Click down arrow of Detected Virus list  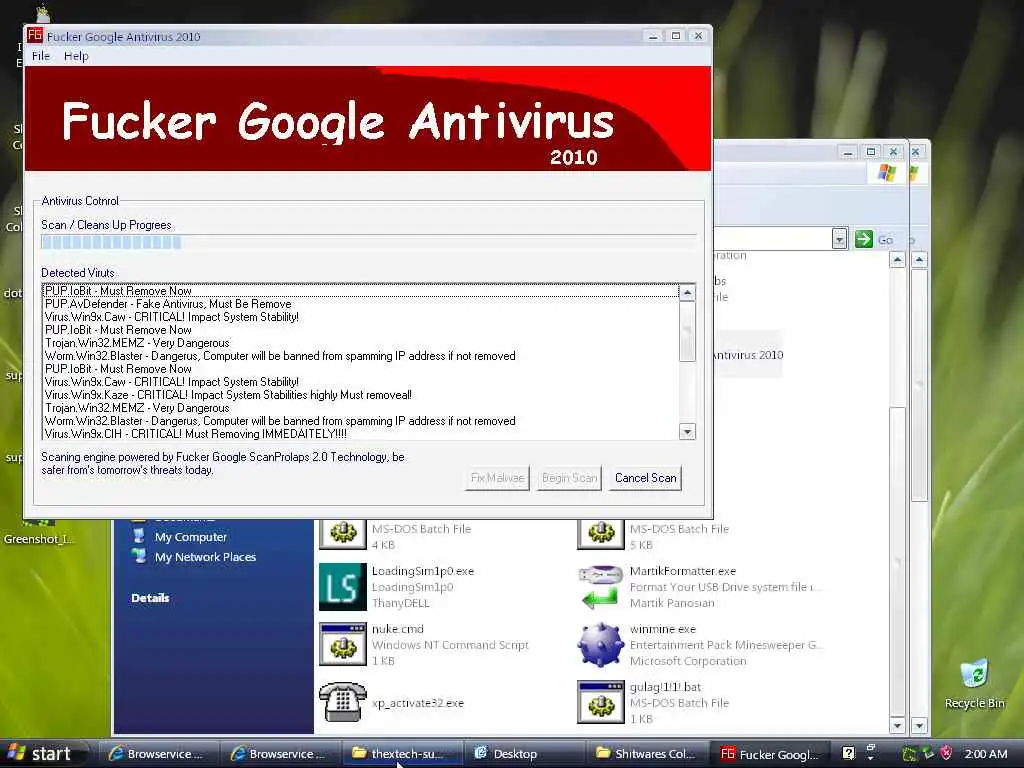687,432
